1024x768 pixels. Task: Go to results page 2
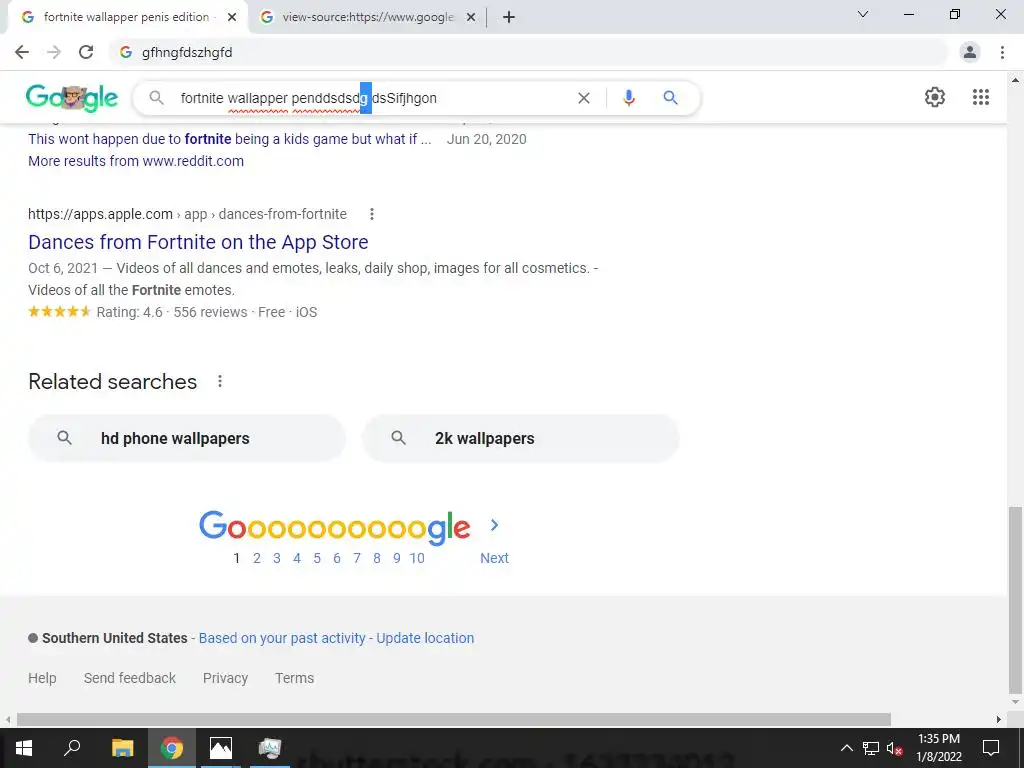point(257,558)
